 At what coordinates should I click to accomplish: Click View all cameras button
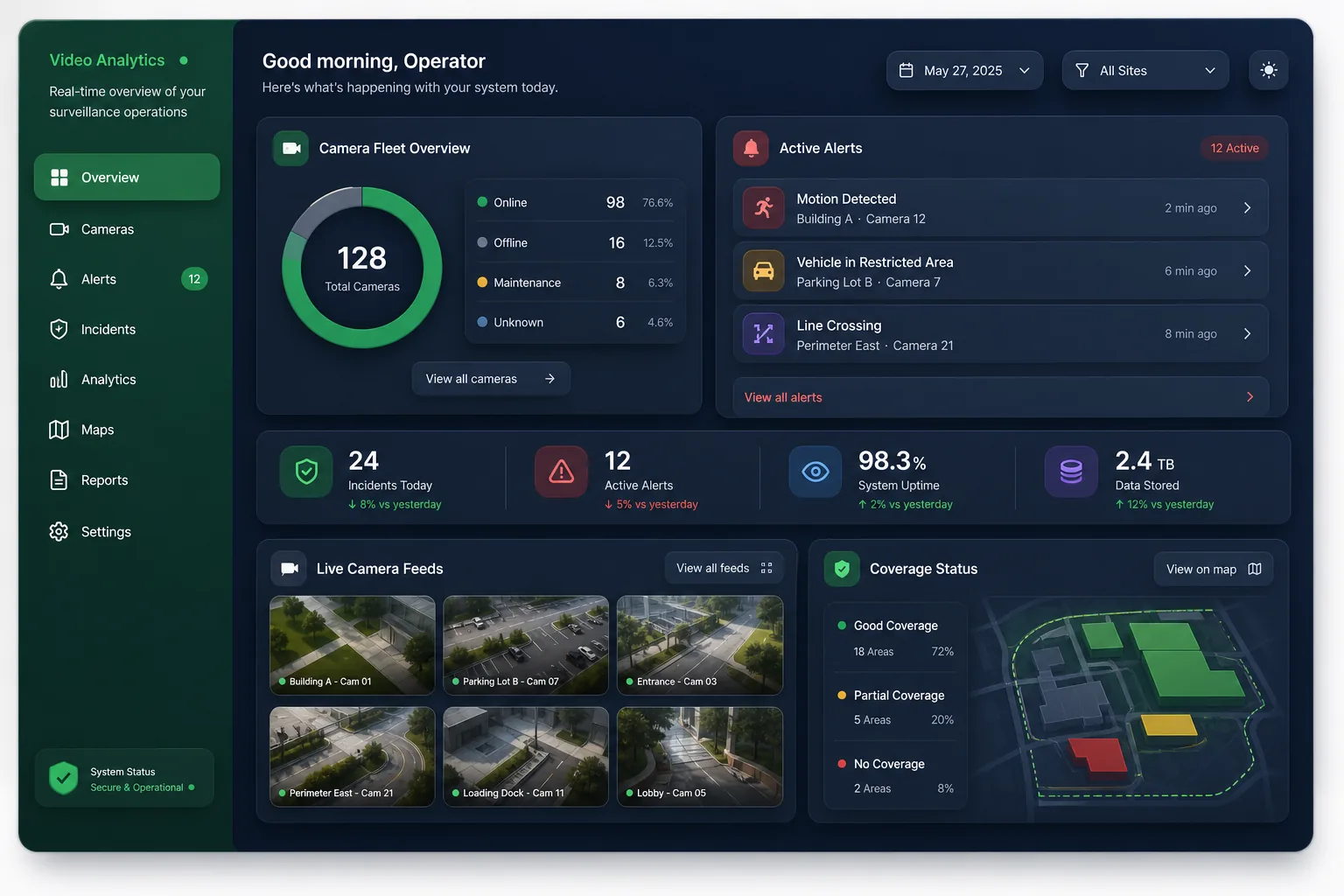coord(491,379)
